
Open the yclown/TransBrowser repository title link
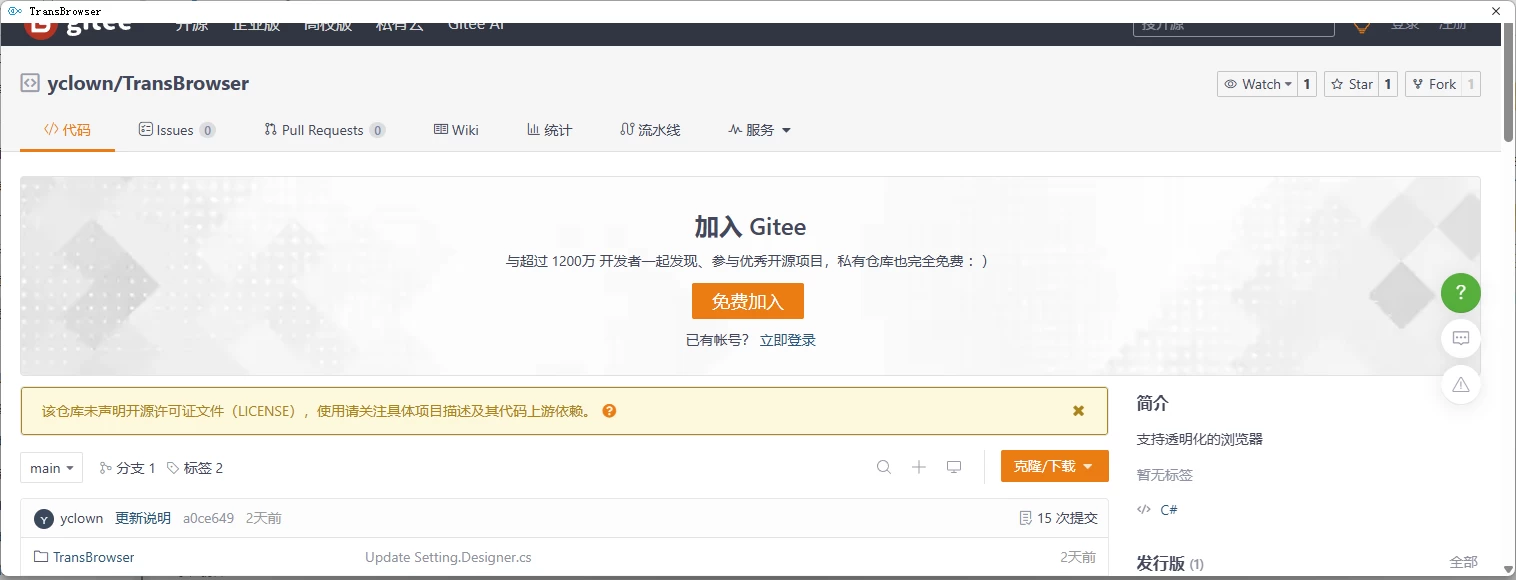148,83
